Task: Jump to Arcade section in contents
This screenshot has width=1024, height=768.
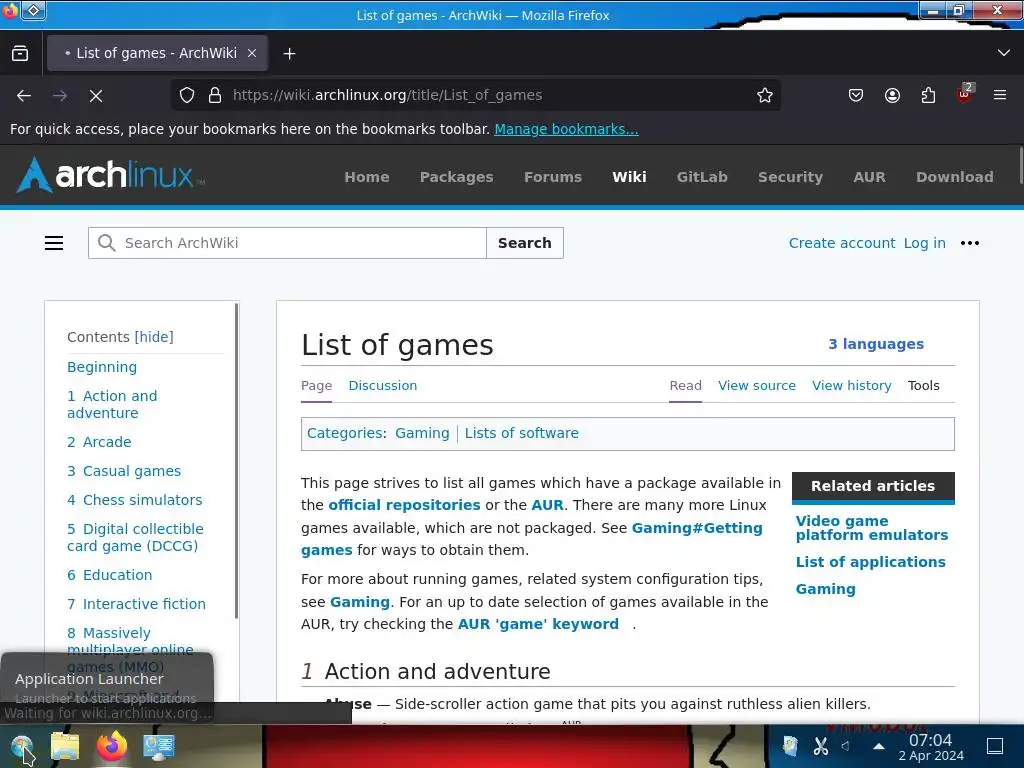Action: (x=99, y=442)
